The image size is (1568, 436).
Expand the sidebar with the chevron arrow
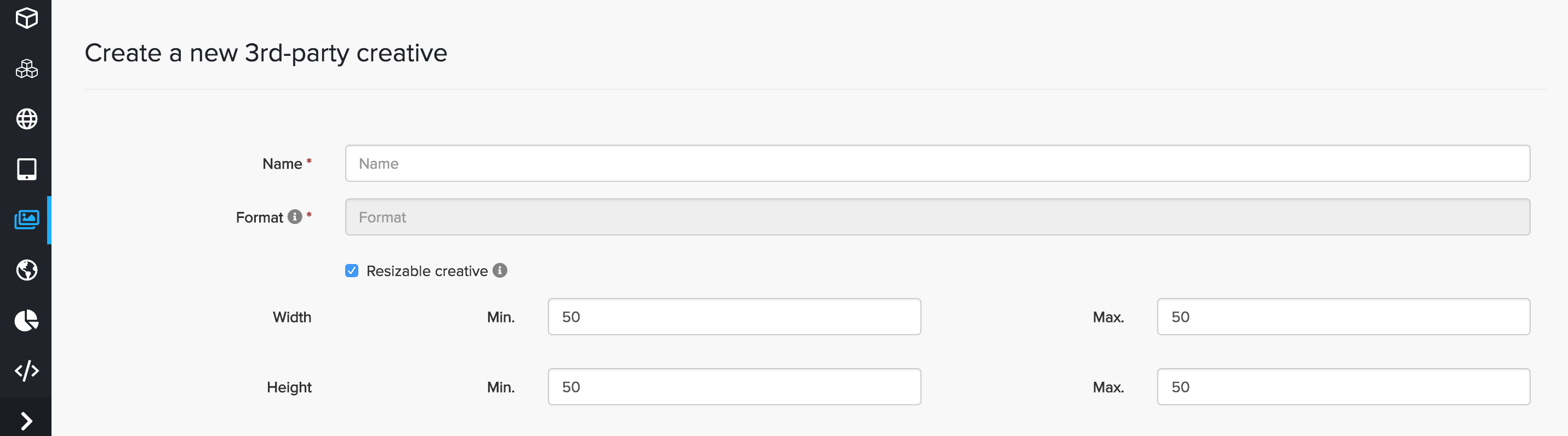point(26,421)
